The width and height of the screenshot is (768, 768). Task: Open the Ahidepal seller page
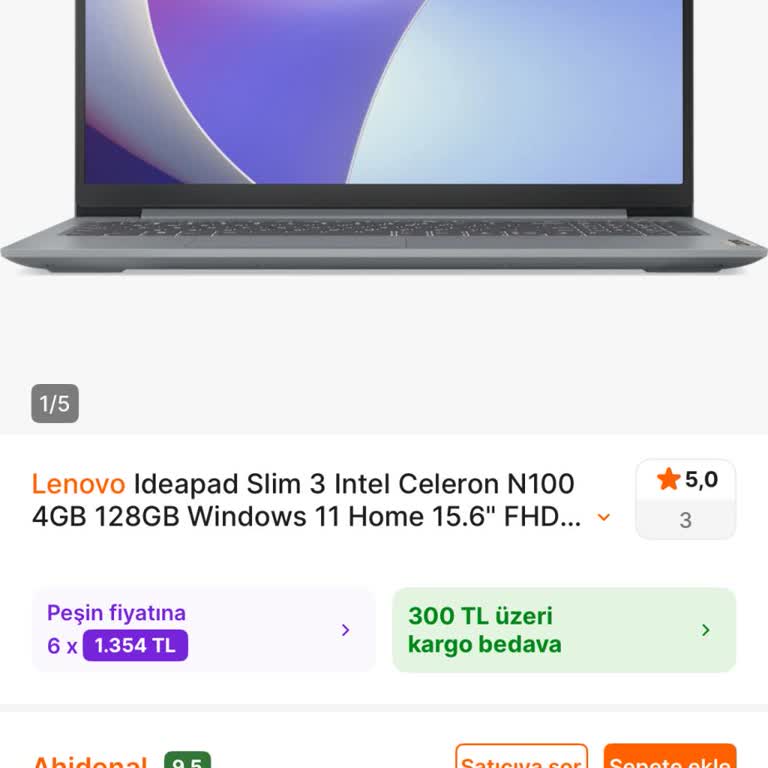[x=89, y=762]
